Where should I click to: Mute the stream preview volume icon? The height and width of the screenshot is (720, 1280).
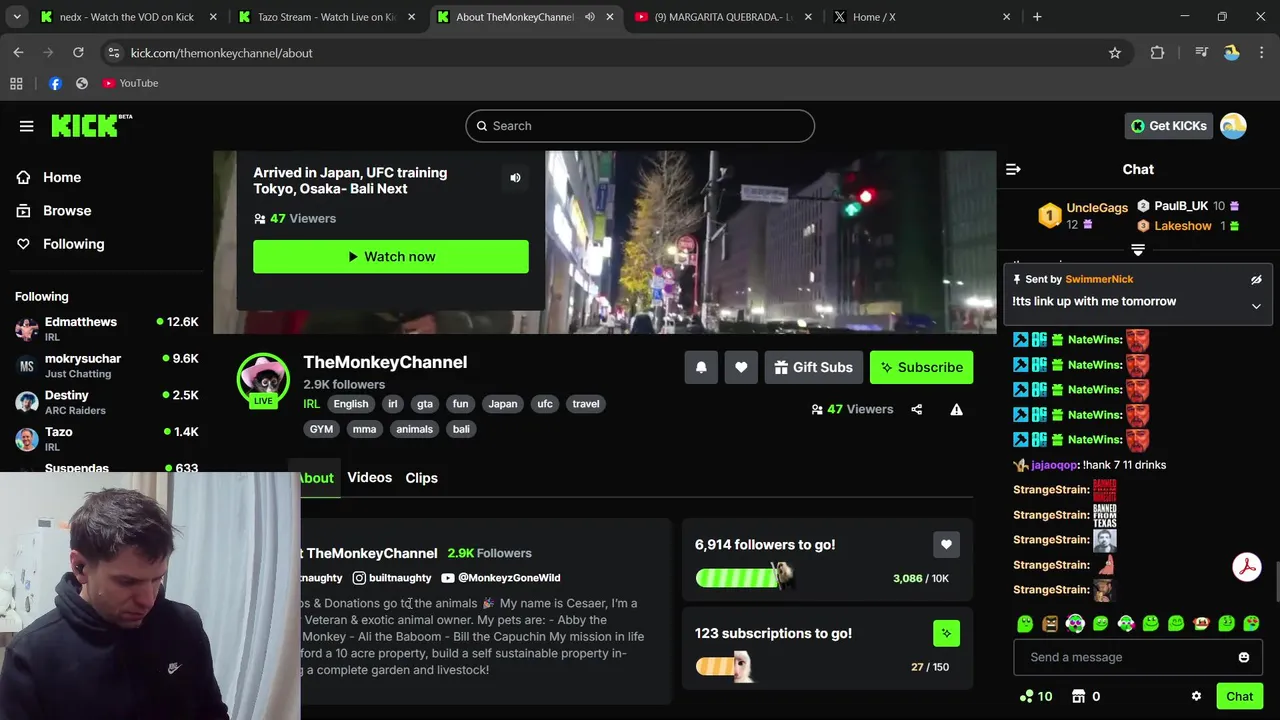515,178
